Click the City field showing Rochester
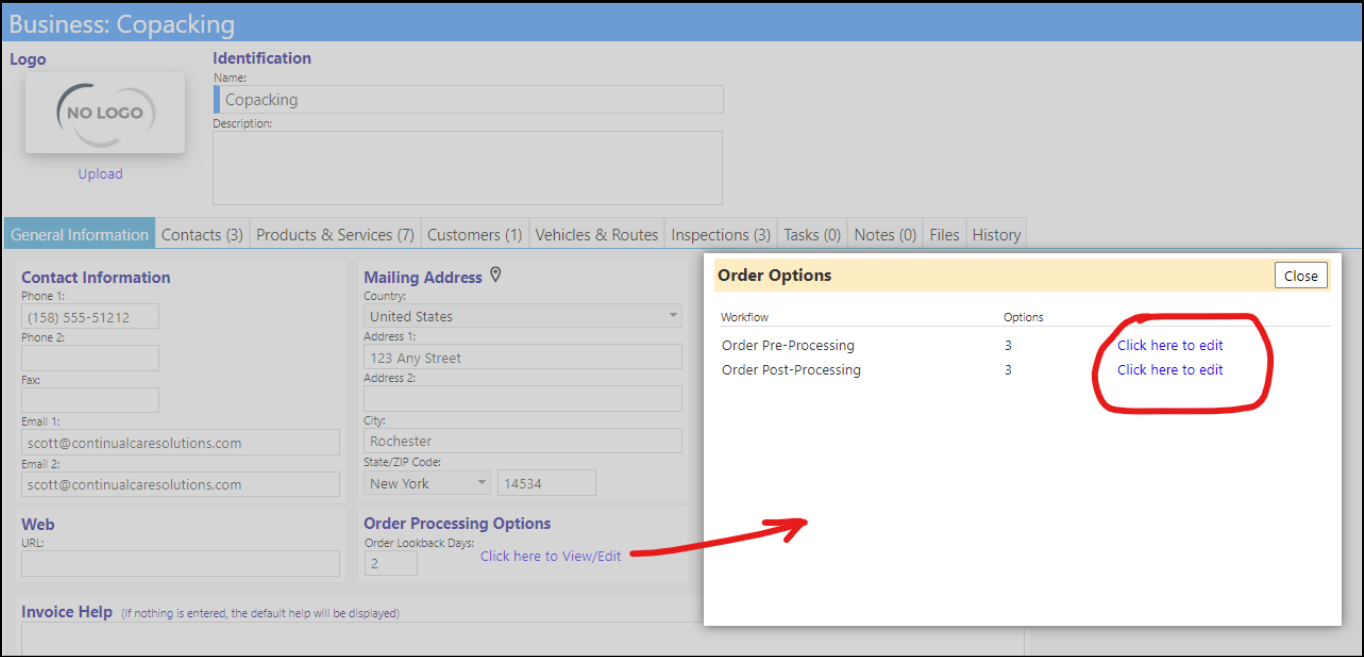 pos(523,441)
